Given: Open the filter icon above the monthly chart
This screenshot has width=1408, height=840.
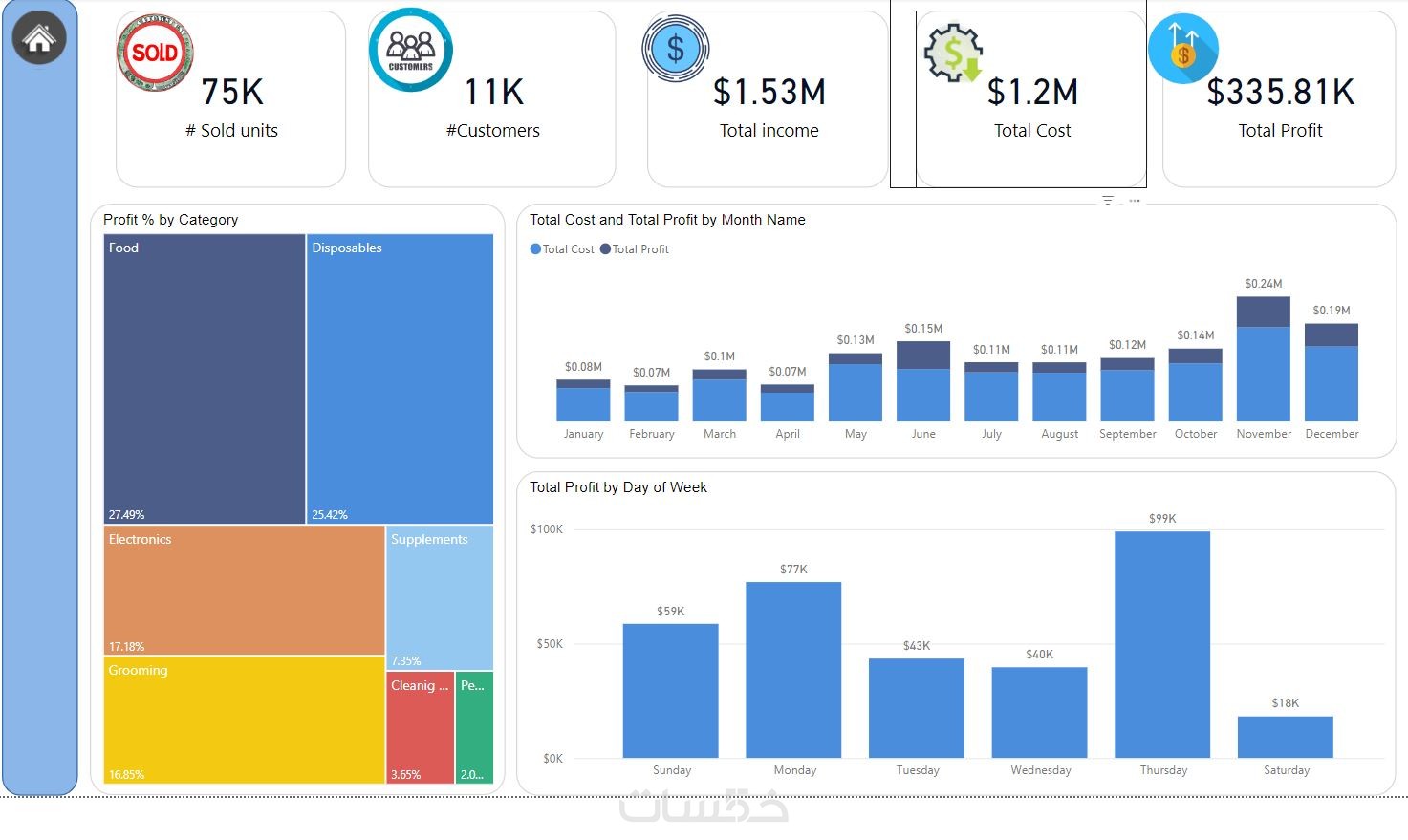Looking at the screenshot, I should pos(1108,201).
